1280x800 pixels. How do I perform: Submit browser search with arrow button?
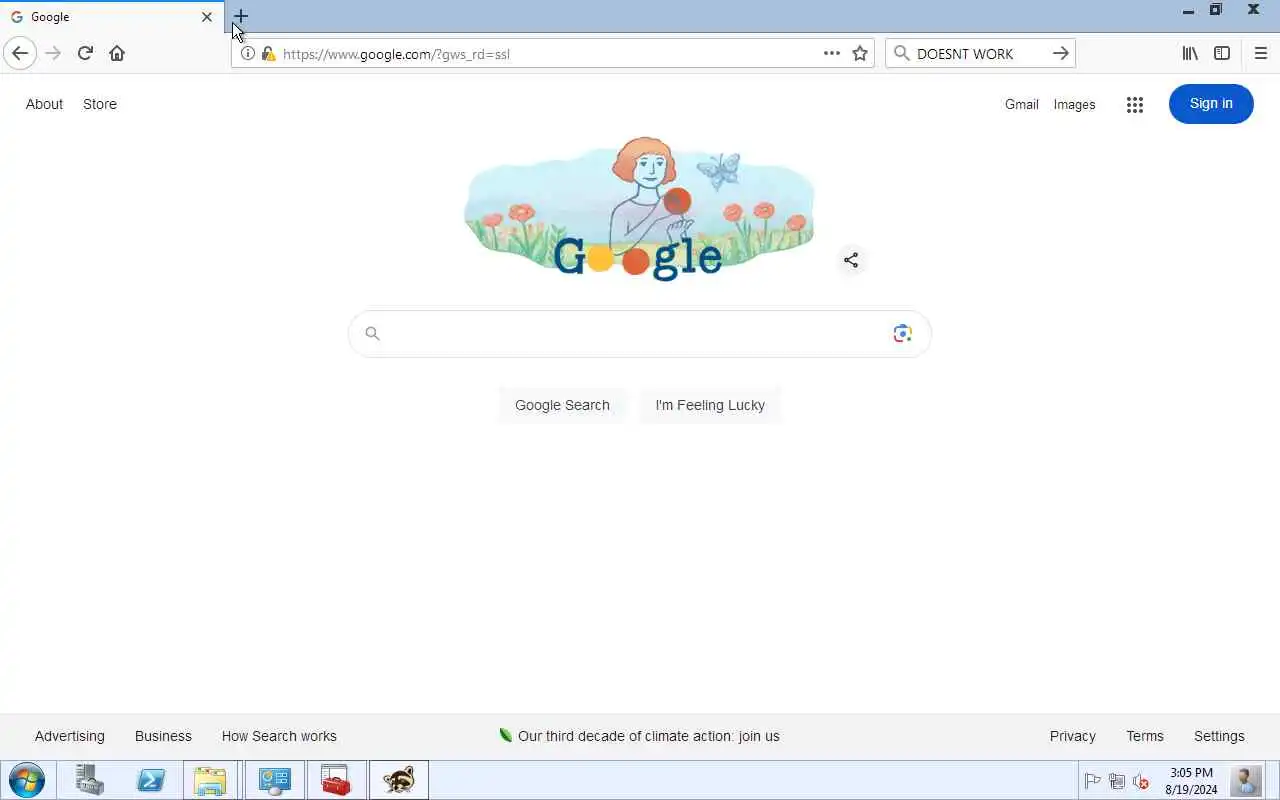pos(1061,53)
